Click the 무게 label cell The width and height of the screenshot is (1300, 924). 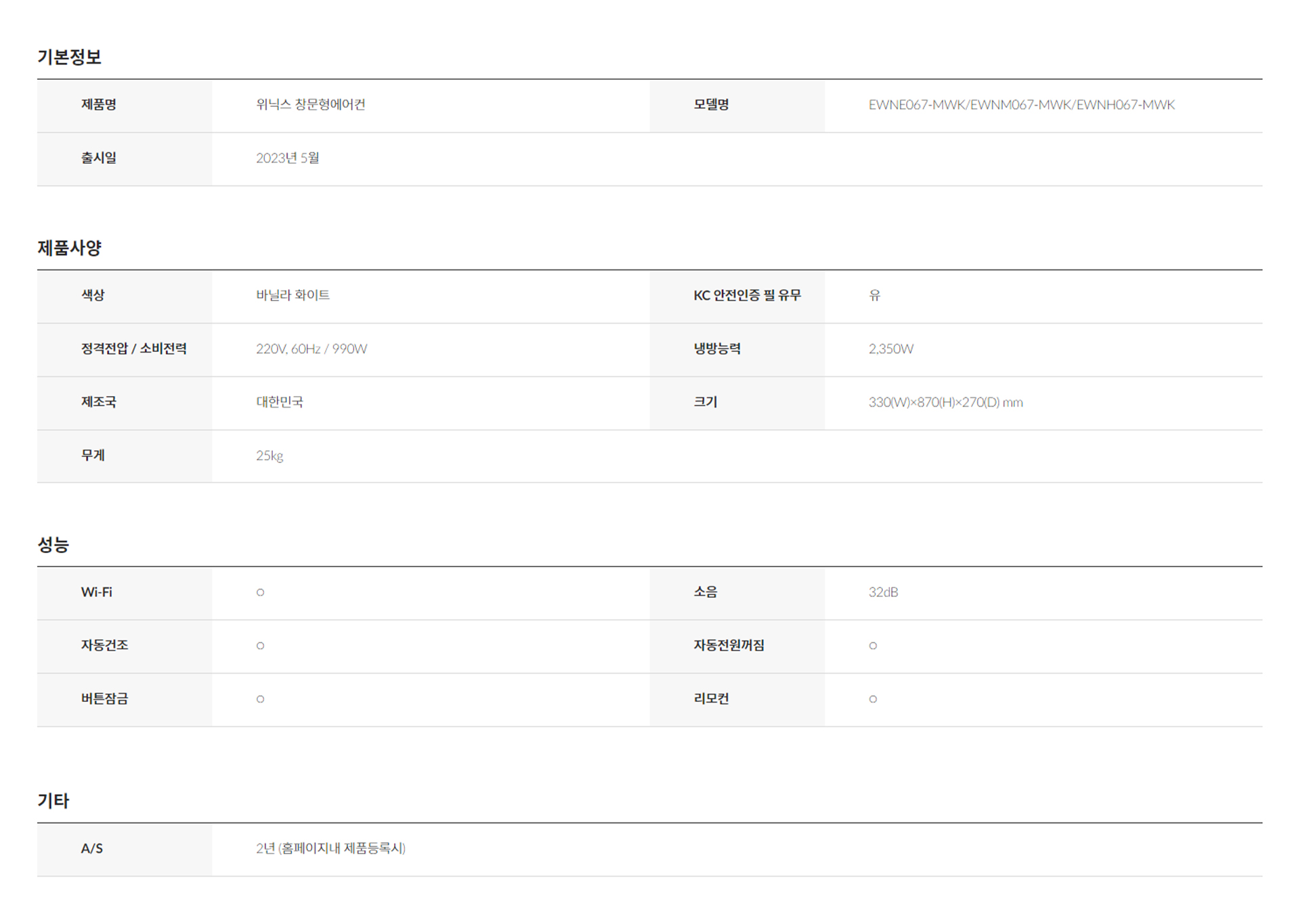click(x=125, y=456)
